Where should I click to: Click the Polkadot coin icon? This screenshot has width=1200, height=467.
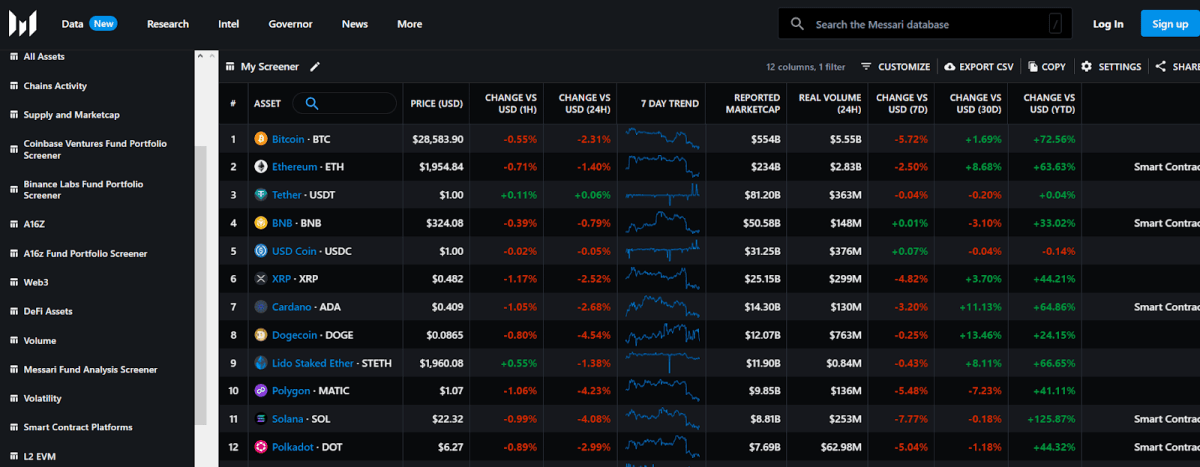click(261, 447)
